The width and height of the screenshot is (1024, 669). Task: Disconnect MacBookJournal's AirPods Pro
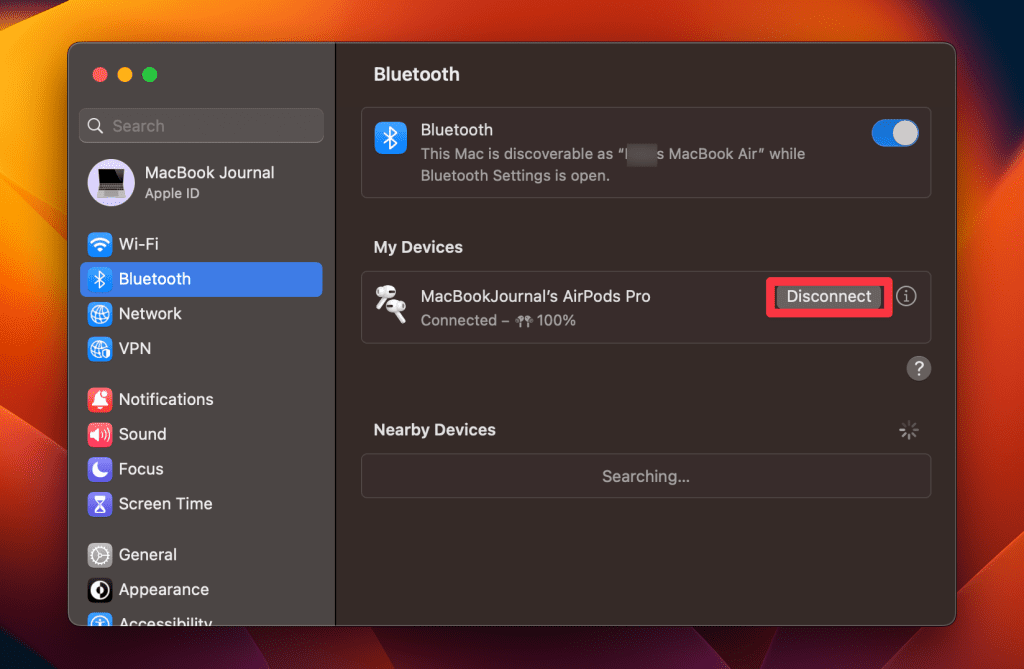point(828,297)
